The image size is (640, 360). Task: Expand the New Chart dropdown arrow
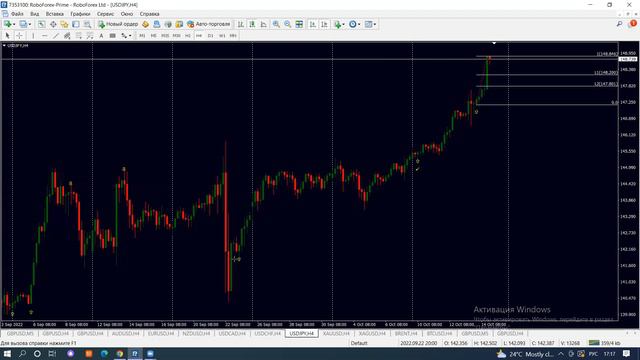click(x=14, y=24)
